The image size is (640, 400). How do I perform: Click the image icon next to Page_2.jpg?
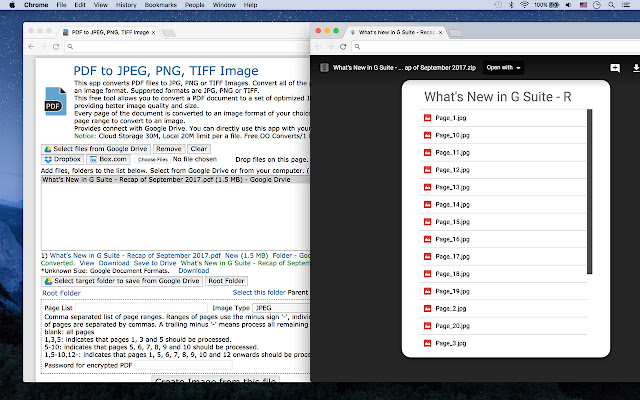tap(427, 309)
